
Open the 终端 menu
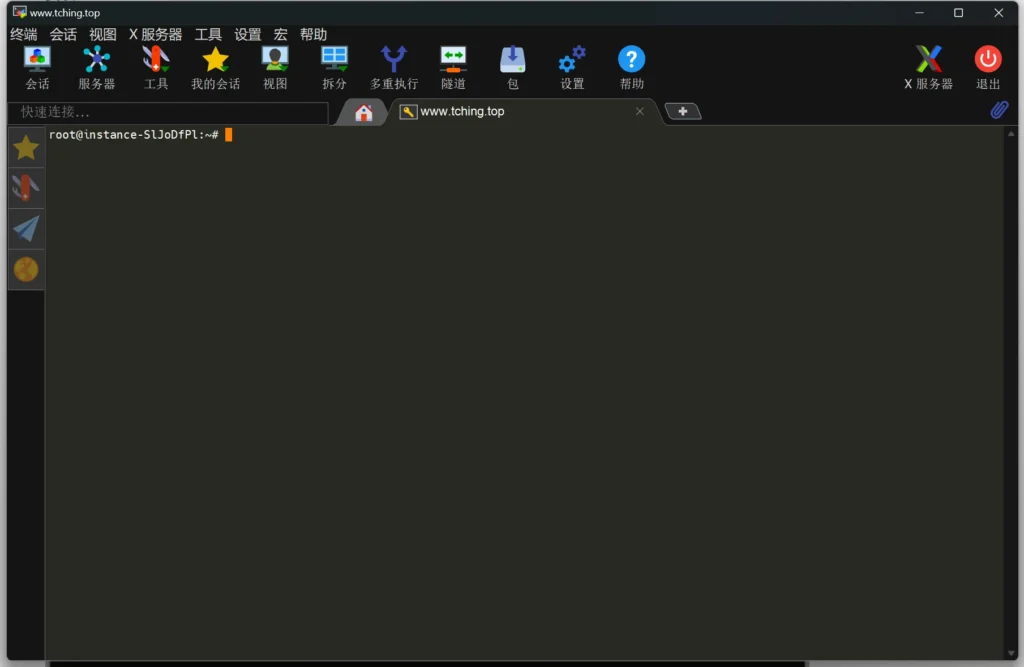24,34
